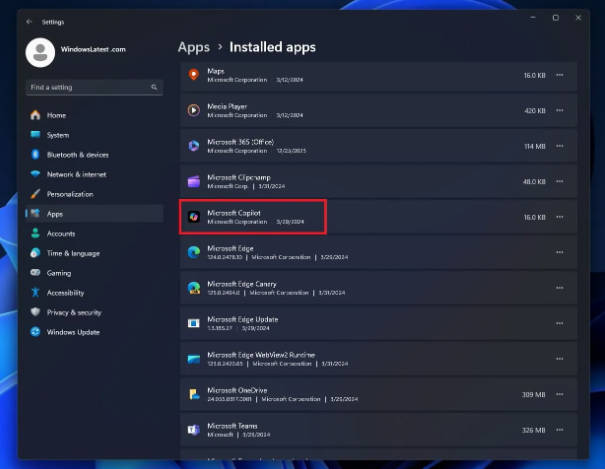This screenshot has height=469, width=605.
Task: Click the back arrow in Settings title bar
Action: pos(29,22)
